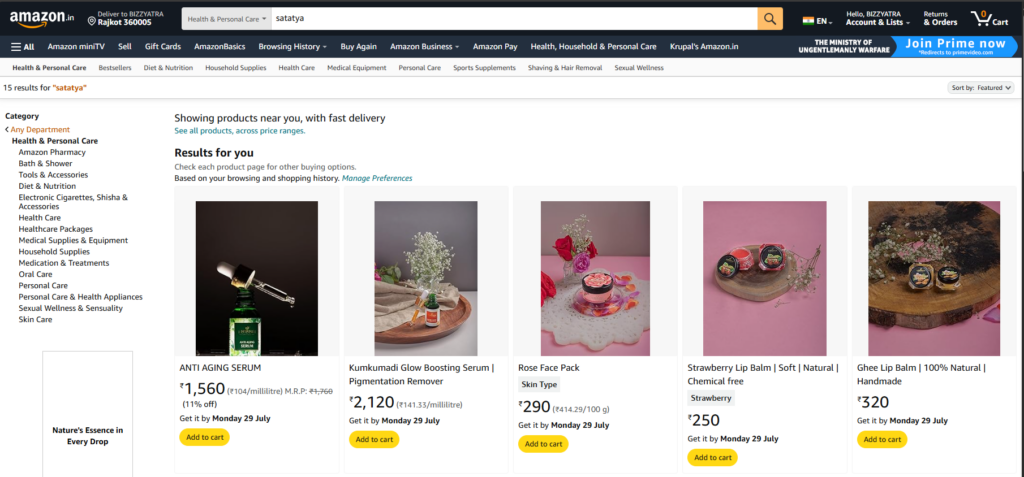The height and width of the screenshot is (477, 1024).
Task: Select Skin Care in category sidebar
Action: point(35,319)
